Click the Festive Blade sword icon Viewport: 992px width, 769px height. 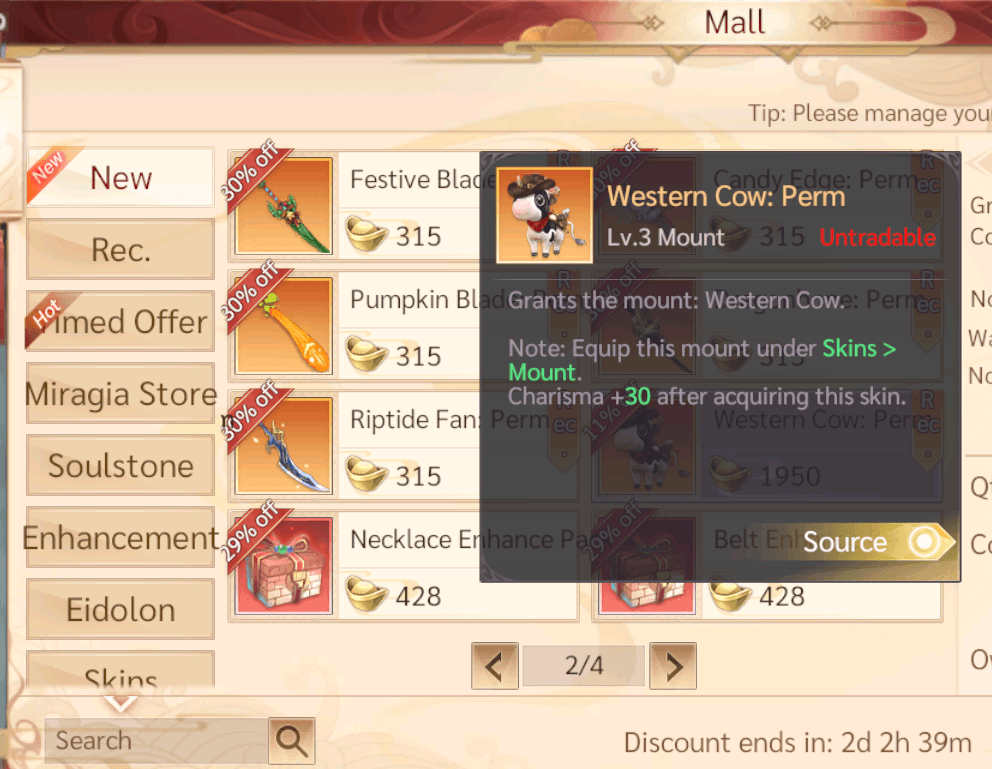pyautogui.click(x=283, y=206)
